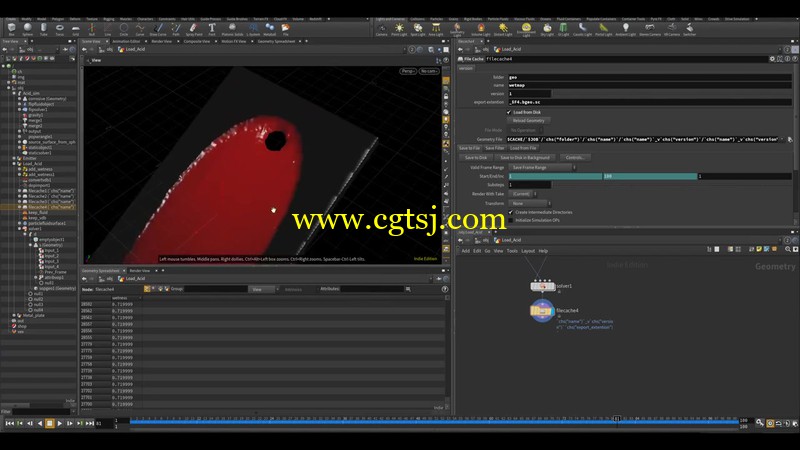Select the Grid shelf tool
This screenshot has width=800, height=450.
76,29
